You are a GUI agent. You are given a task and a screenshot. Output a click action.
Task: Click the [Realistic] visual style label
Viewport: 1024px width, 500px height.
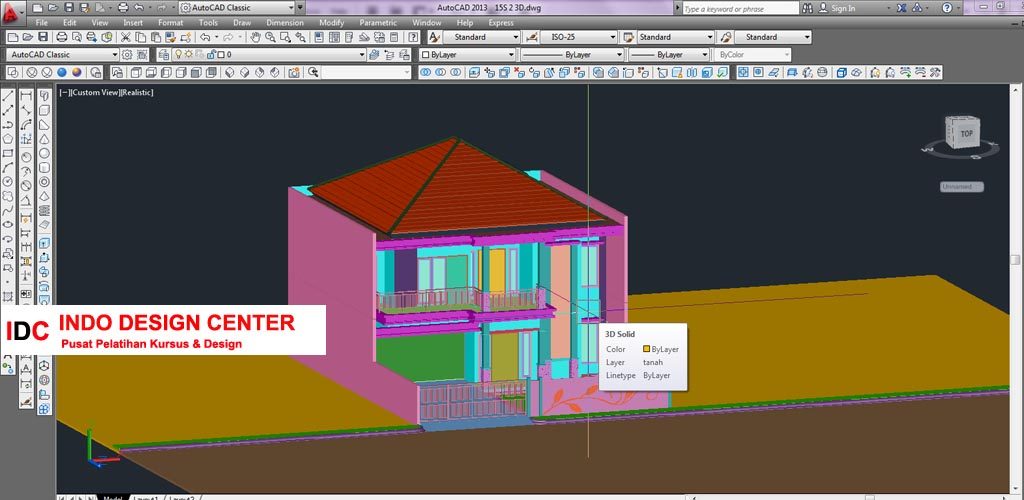click(x=137, y=93)
